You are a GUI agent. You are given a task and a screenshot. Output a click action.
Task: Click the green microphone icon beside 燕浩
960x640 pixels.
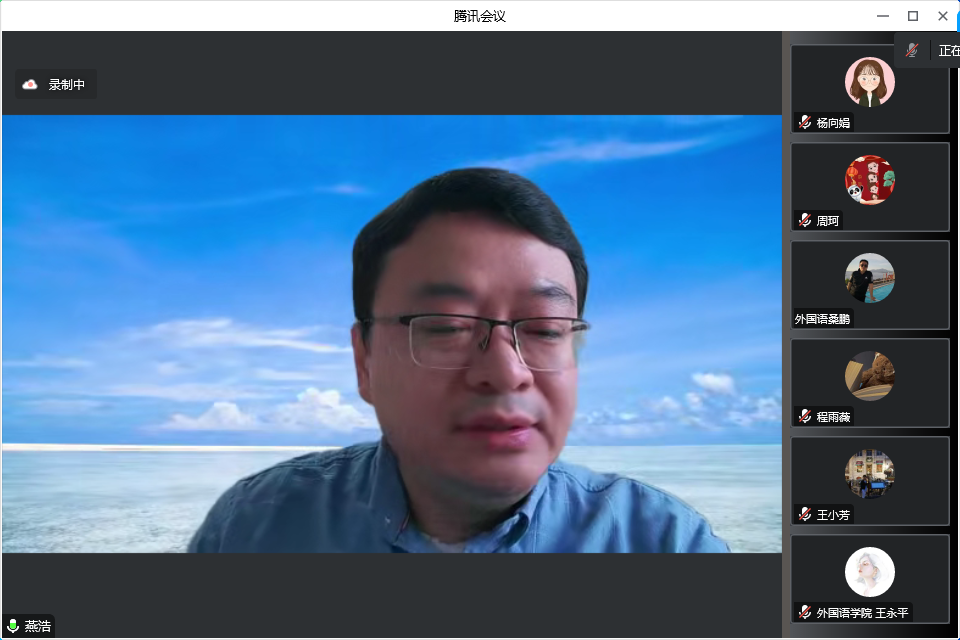pyautogui.click(x=13, y=626)
